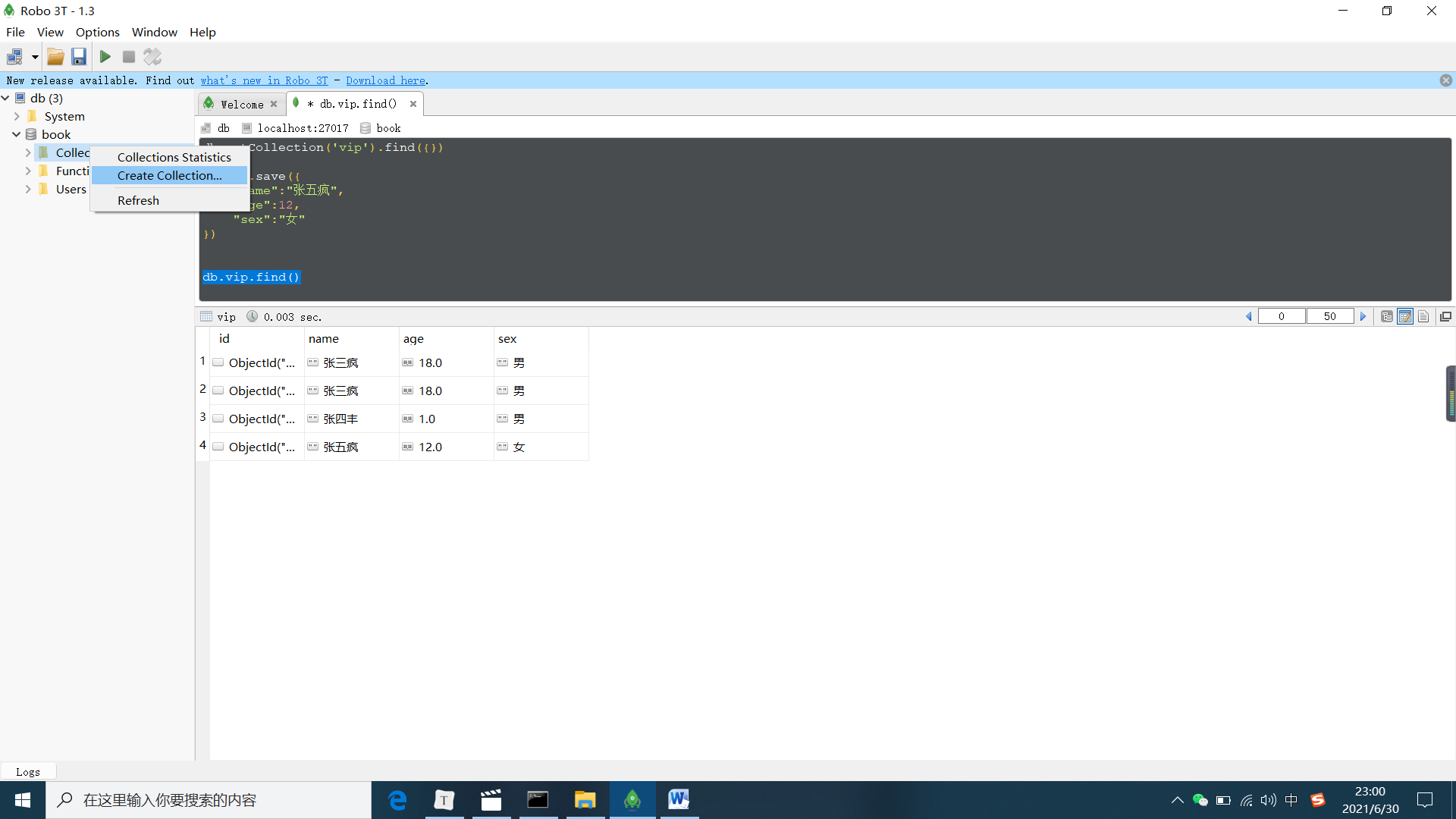Click the batch size field showing 50

click(x=1331, y=316)
